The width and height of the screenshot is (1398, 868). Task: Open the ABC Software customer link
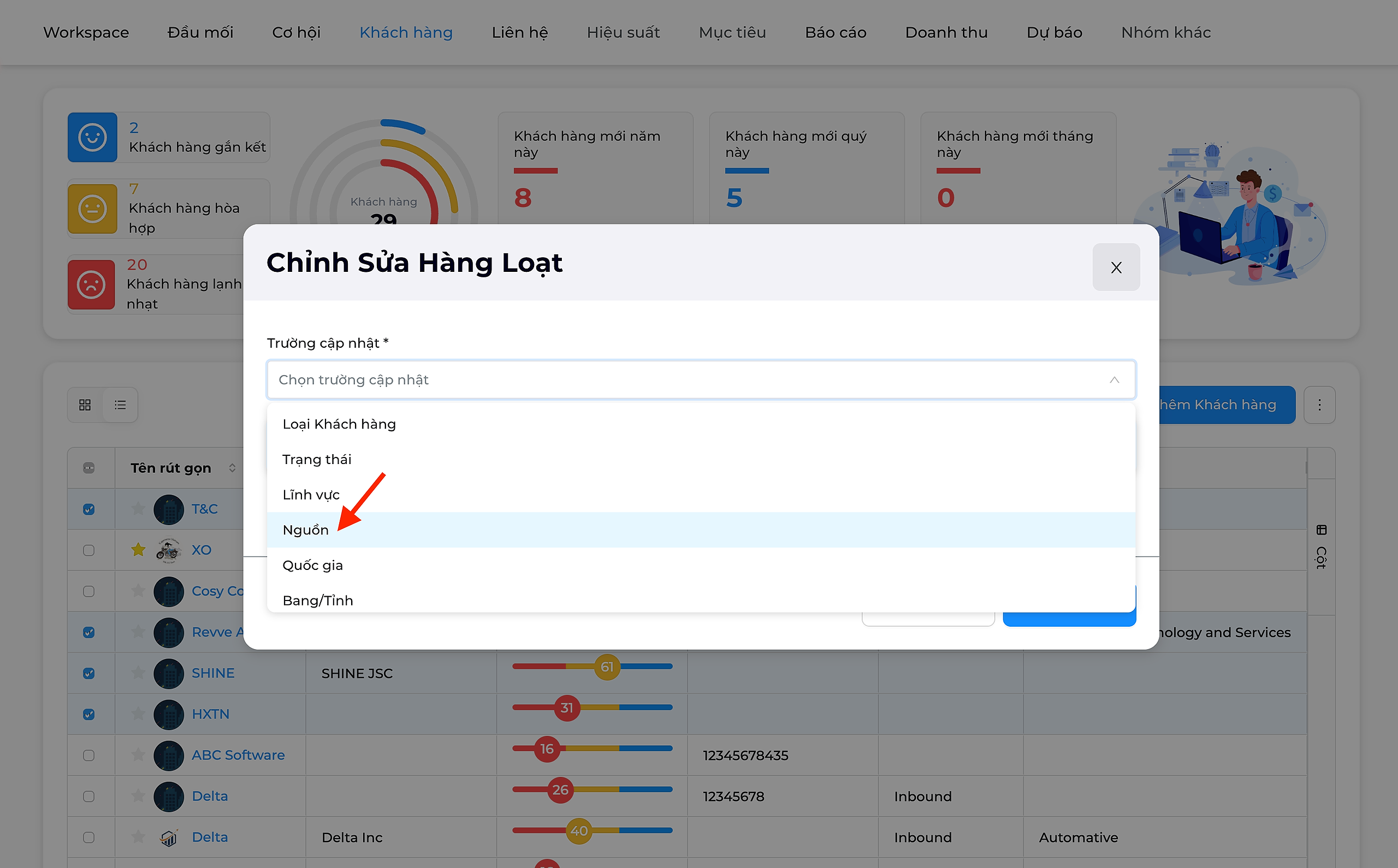(x=238, y=755)
